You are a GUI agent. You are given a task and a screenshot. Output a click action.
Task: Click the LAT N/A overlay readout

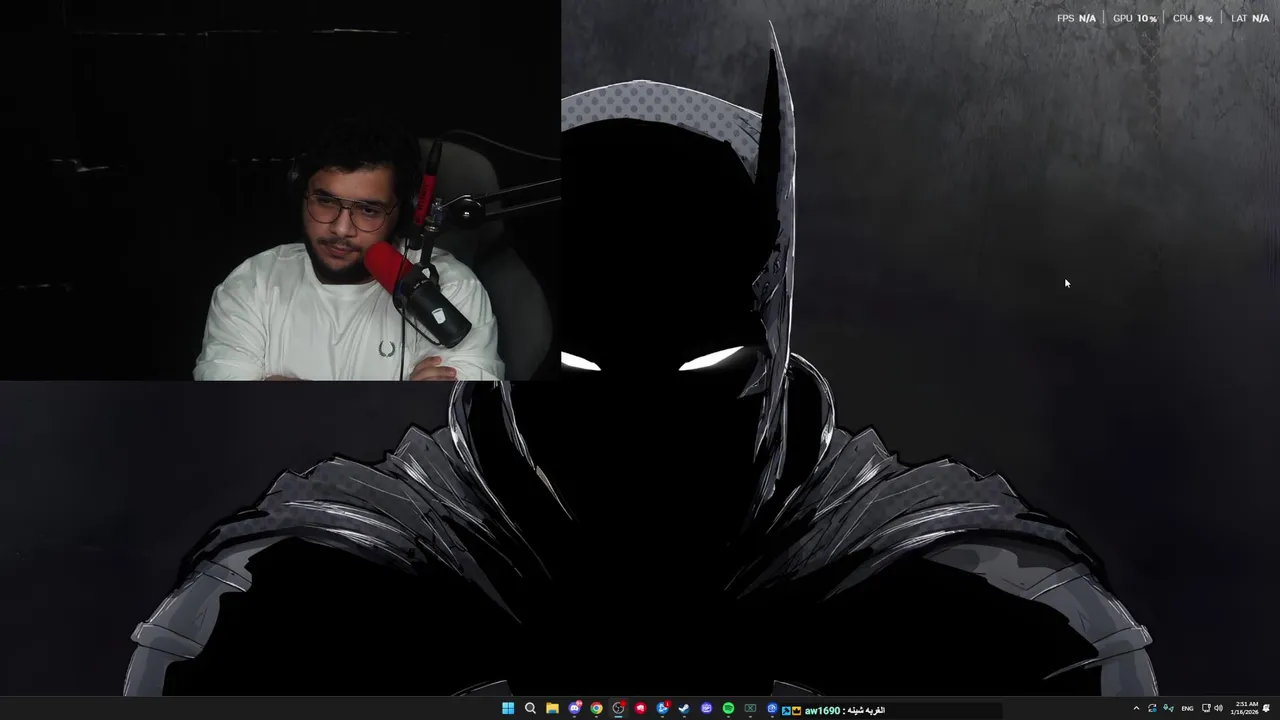coord(1250,18)
